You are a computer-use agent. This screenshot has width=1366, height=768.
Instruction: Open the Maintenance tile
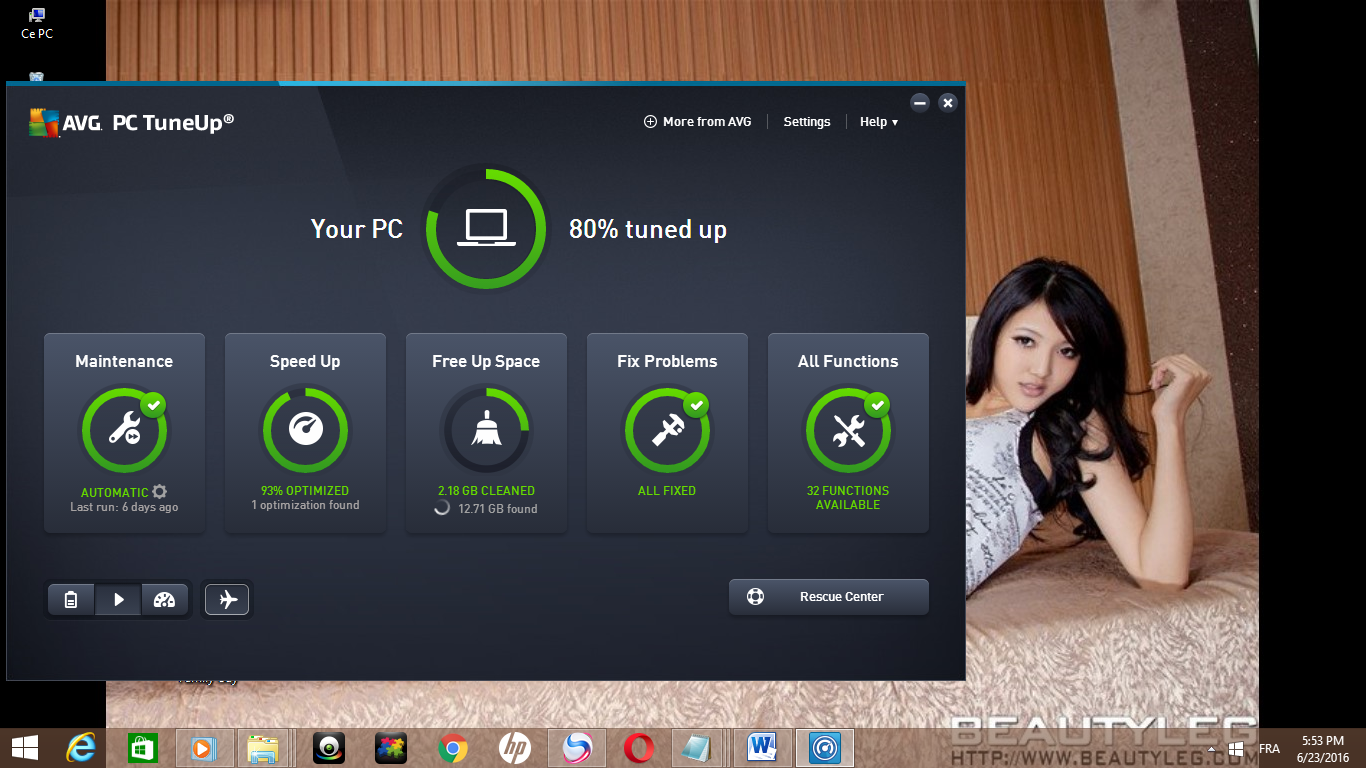pos(124,433)
